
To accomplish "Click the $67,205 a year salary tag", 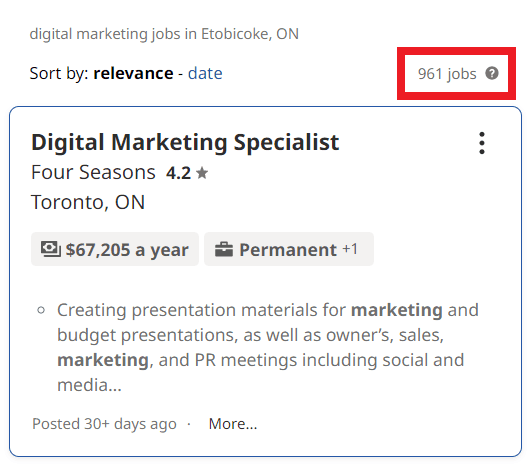I will pos(115,249).
